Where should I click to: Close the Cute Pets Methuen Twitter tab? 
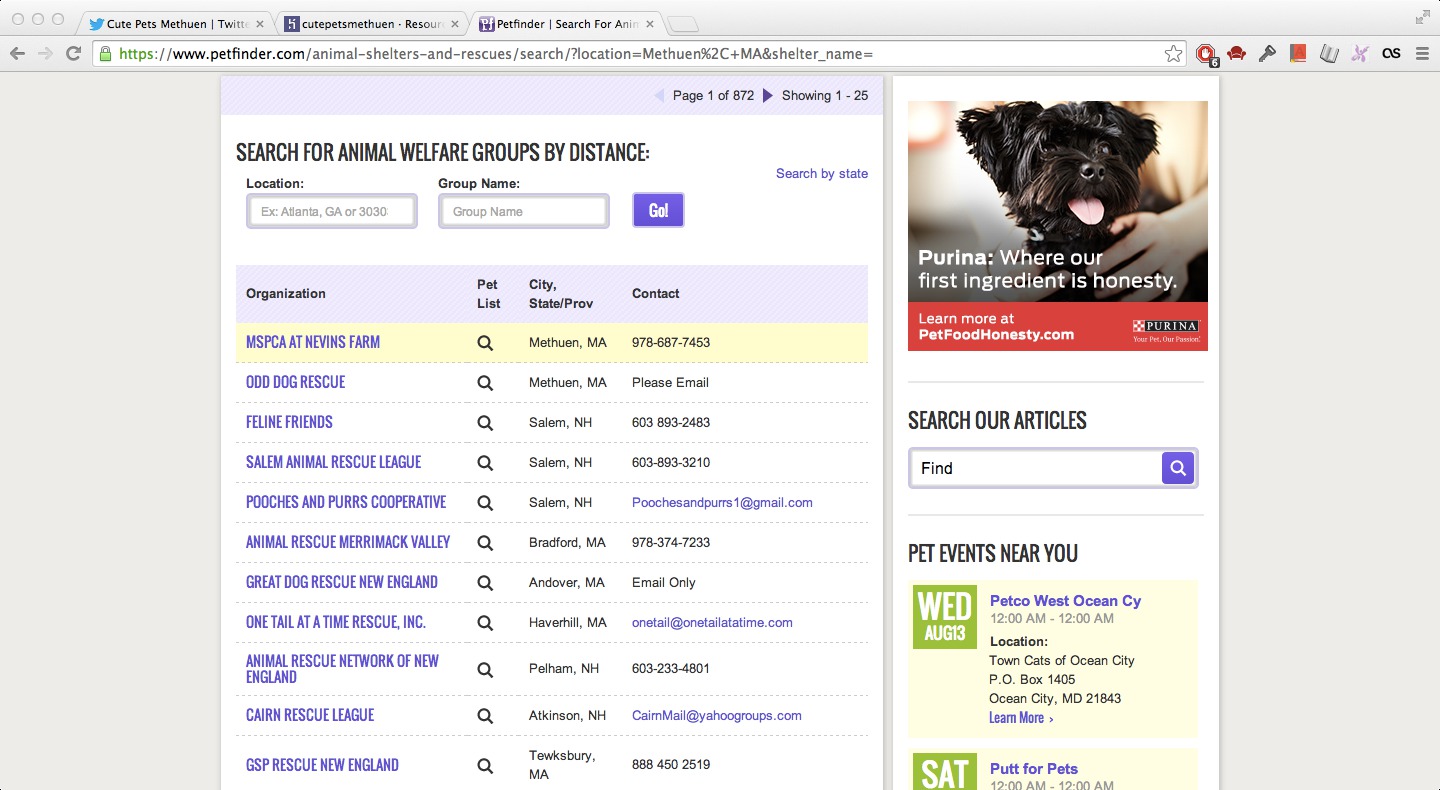260,24
